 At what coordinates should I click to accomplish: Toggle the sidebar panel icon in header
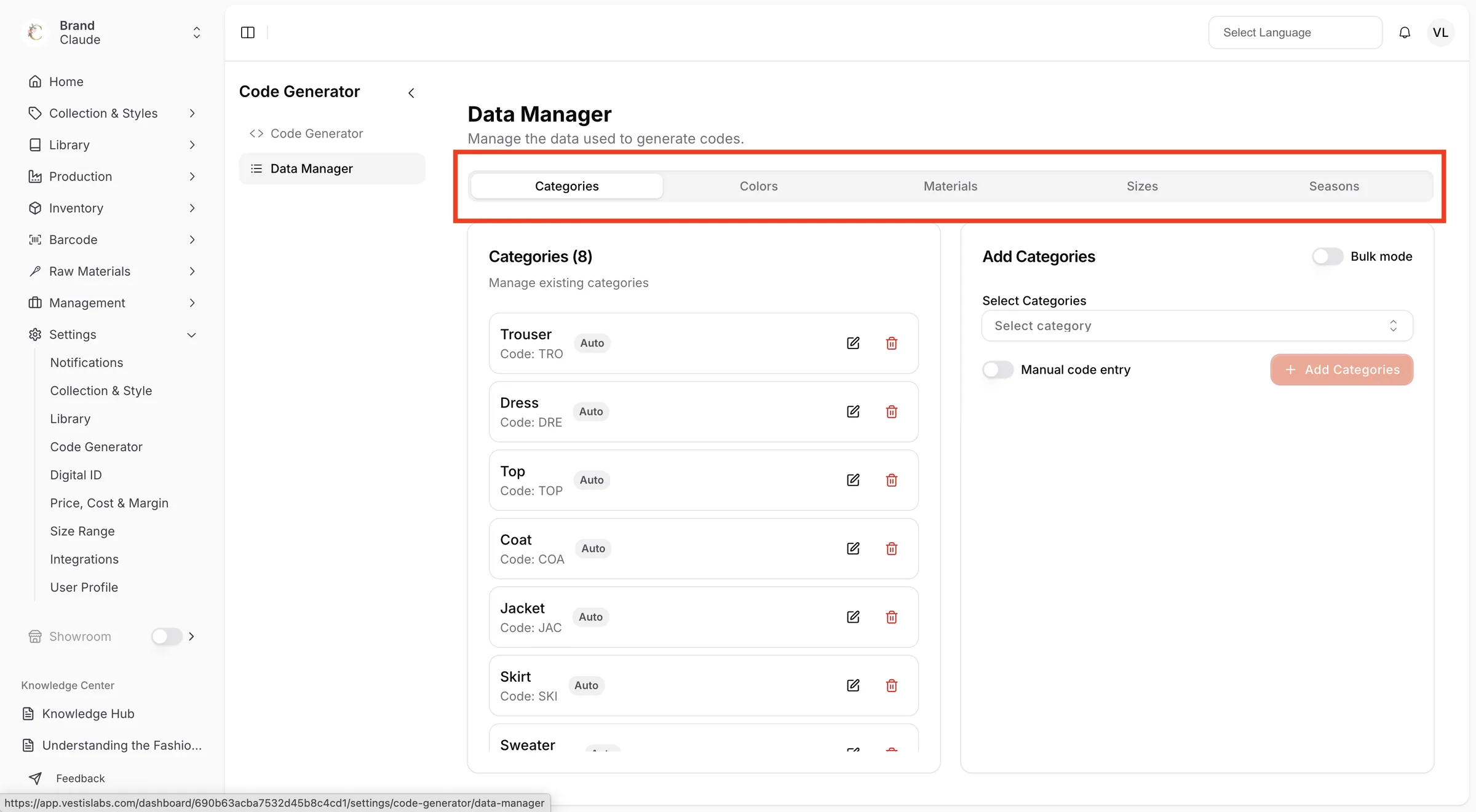248,33
